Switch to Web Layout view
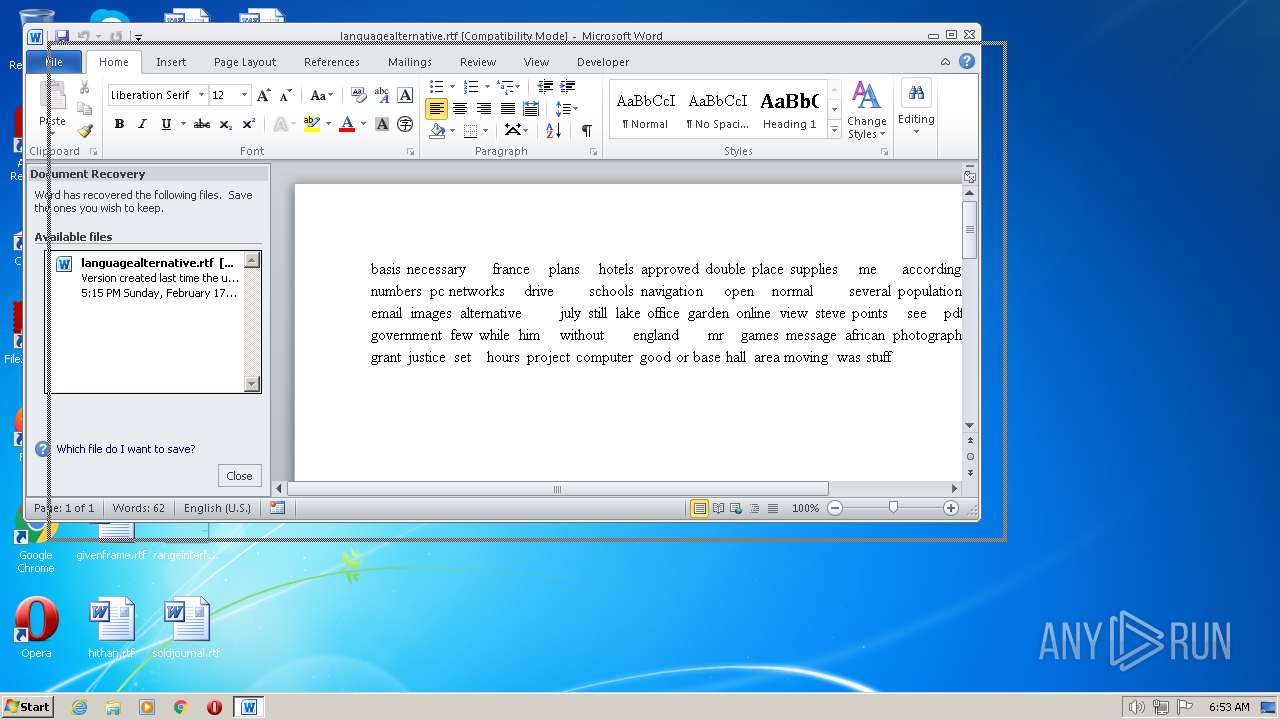 tap(736, 508)
